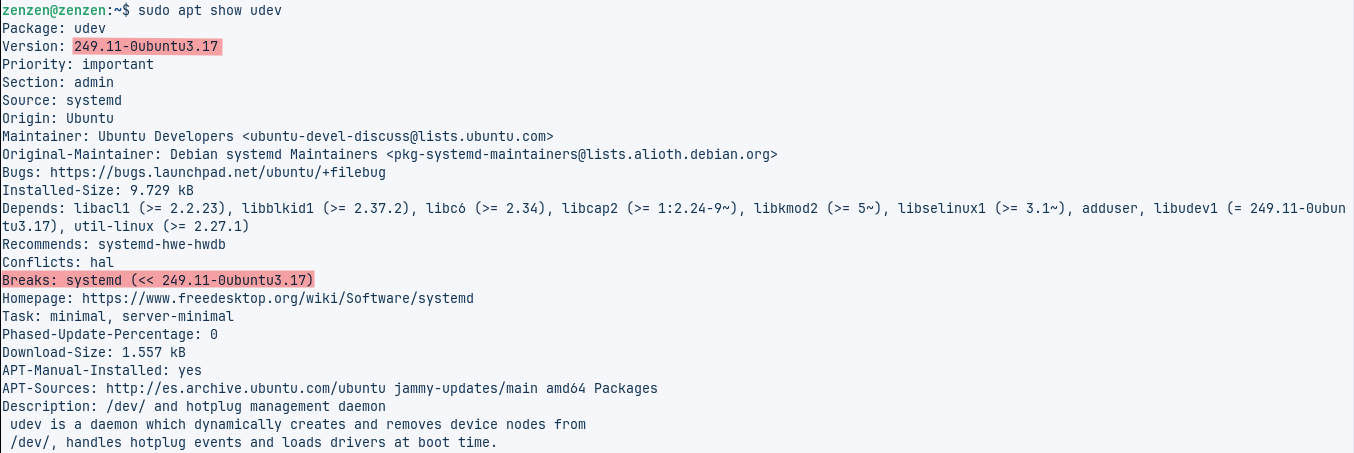Click the command text 'sudo apt show udev'
The width and height of the screenshot is (1354, 453).
point(209,10)
